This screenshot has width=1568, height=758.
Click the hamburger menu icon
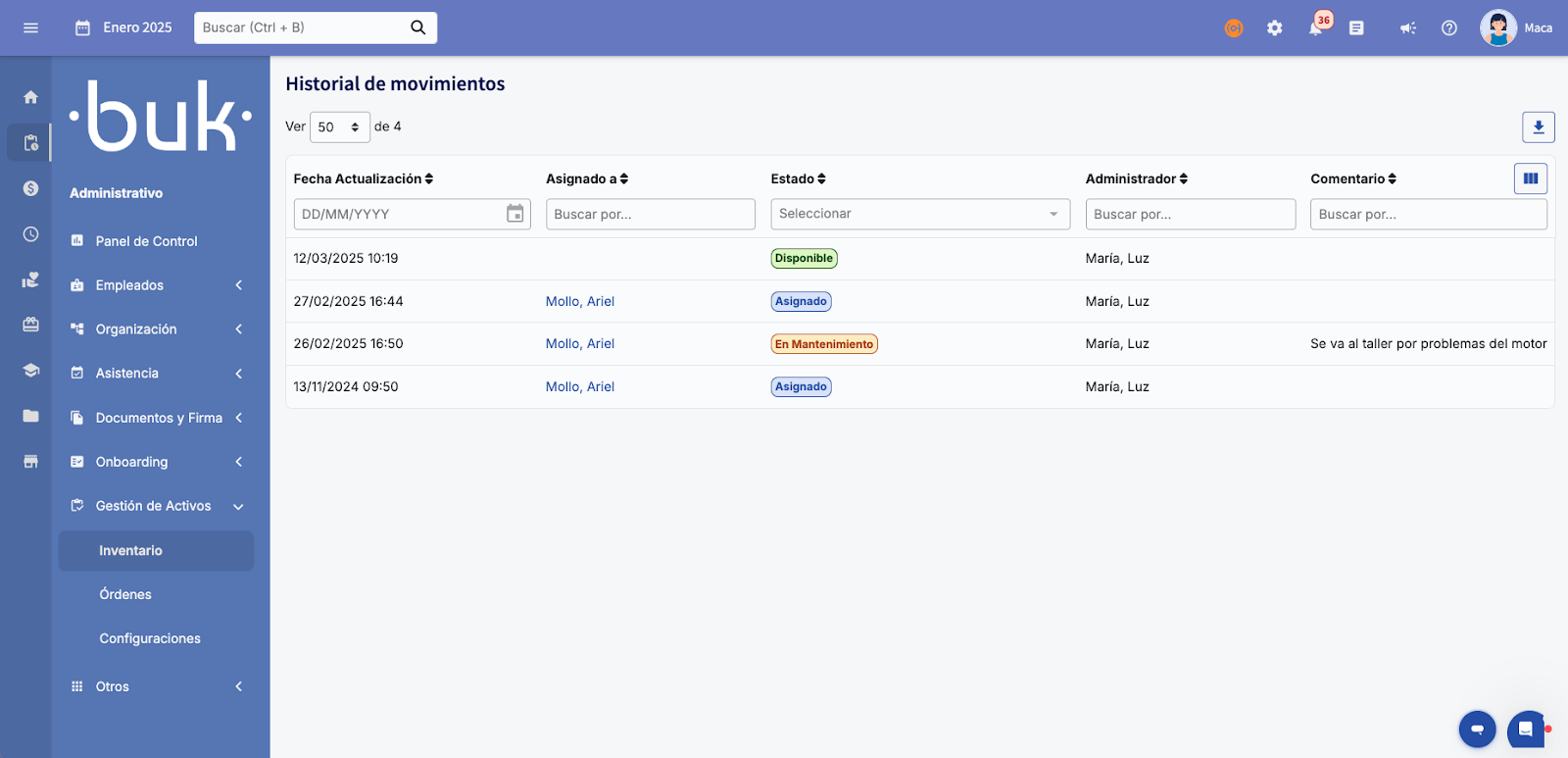coord(30,27)
